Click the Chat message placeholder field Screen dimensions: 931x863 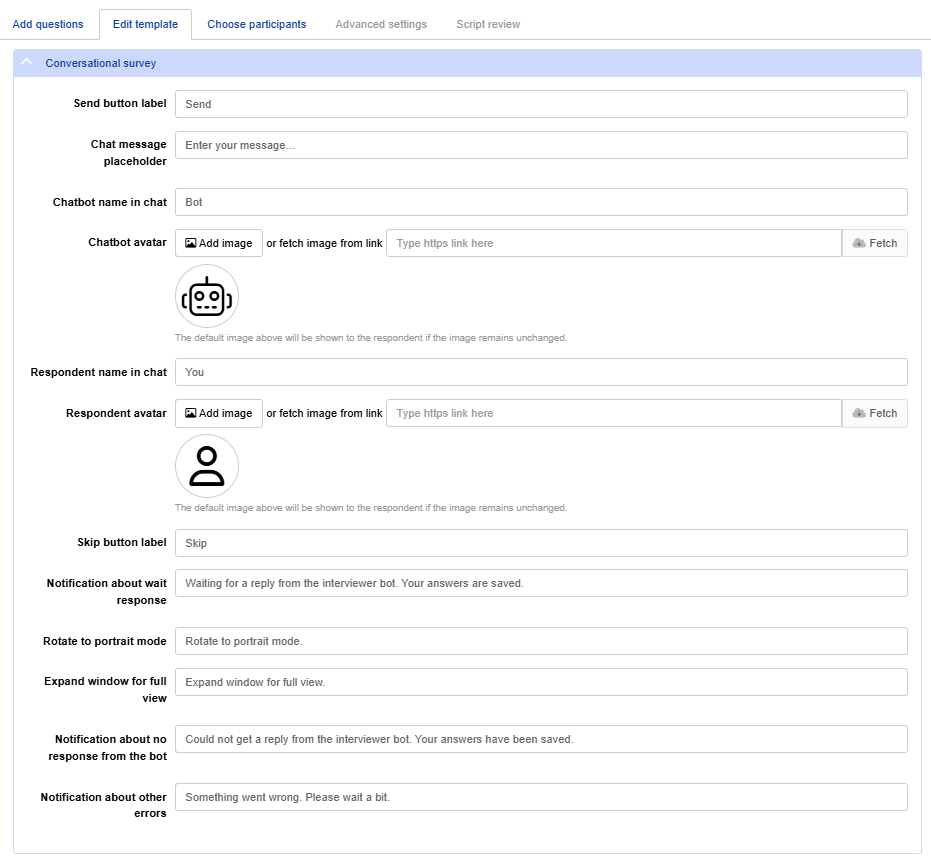tap(540, 144)
